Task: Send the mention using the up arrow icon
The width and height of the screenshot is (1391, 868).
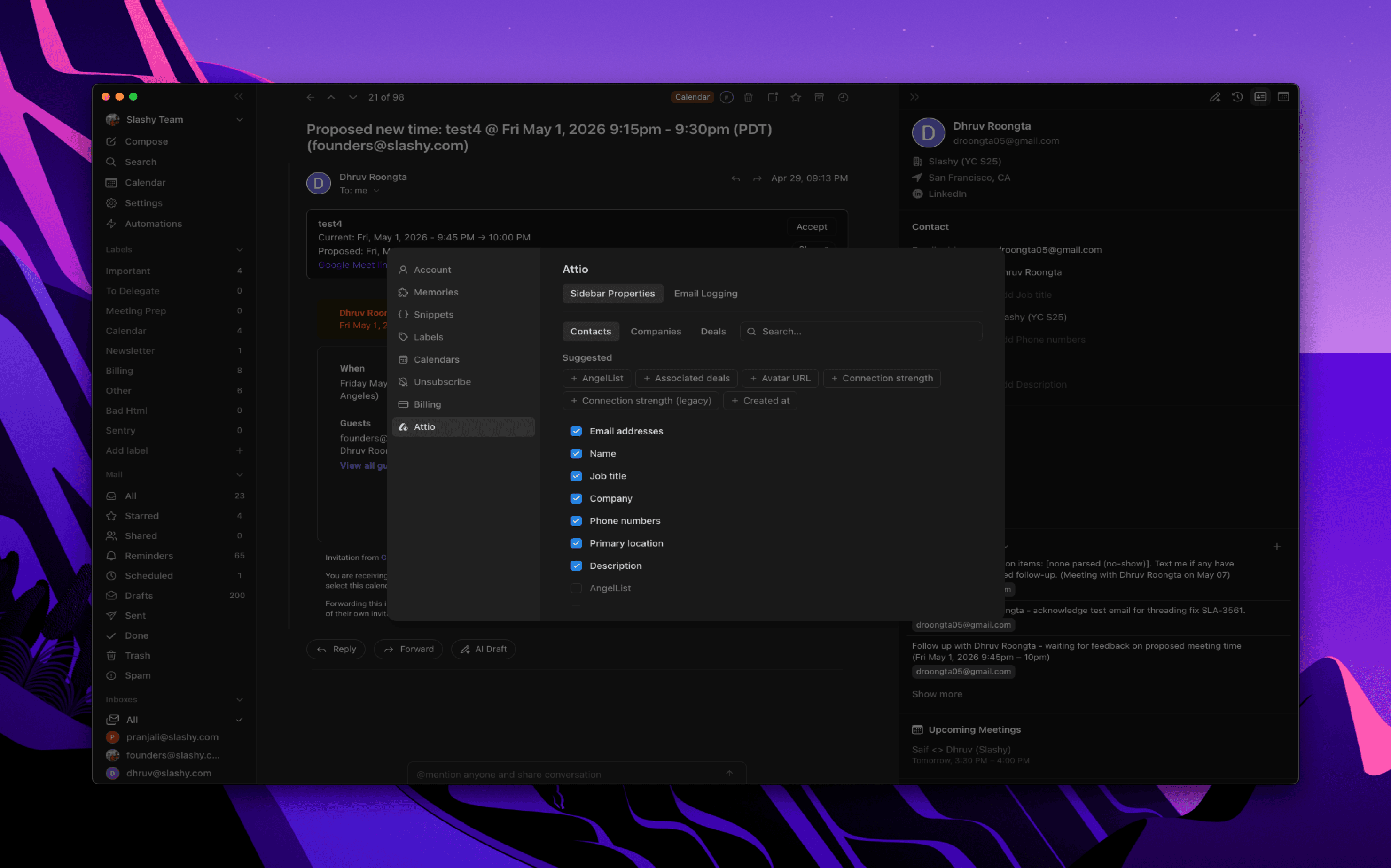Action: click(729, 773)
